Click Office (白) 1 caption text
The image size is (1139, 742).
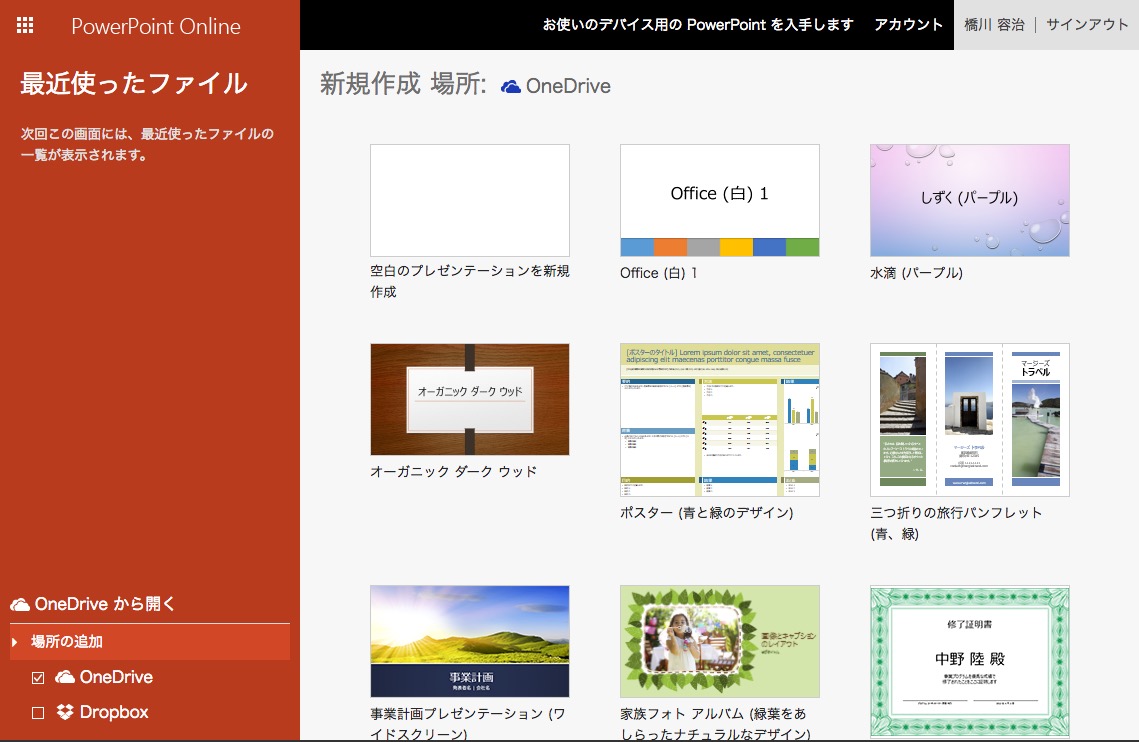(659, 273)
